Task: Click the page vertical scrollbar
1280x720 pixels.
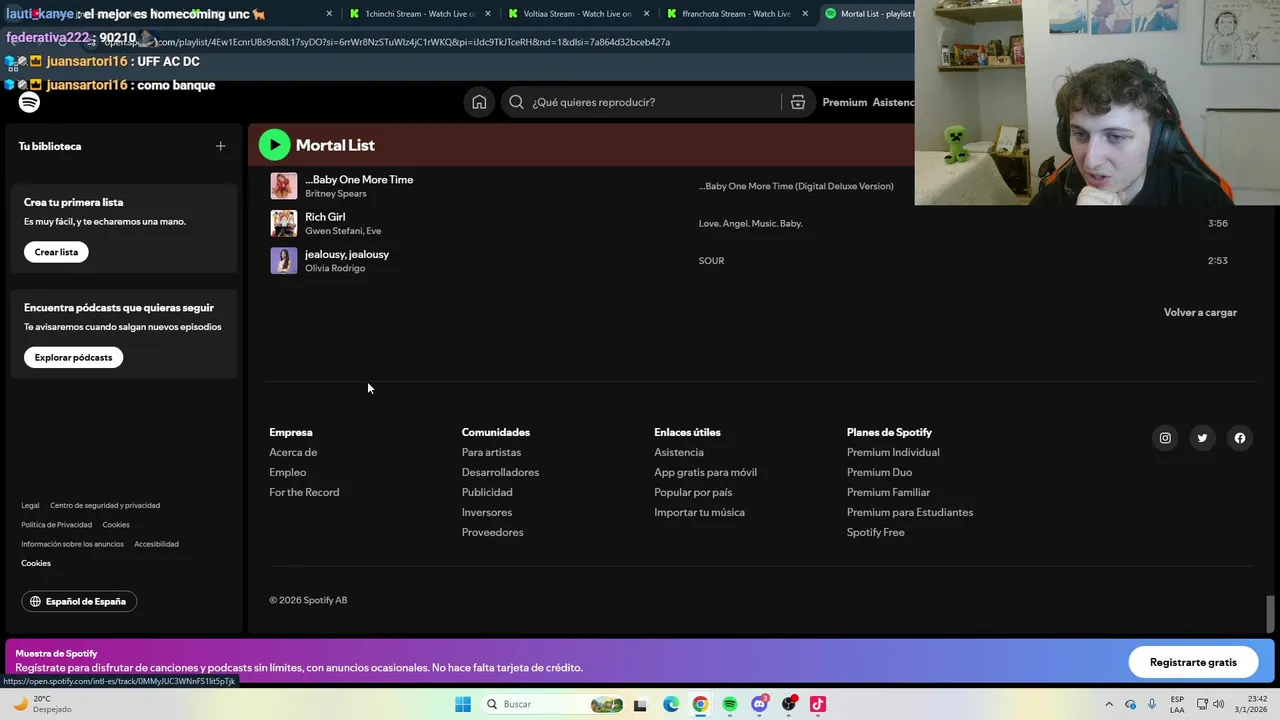Action: pyautogui.click(x=1271, y=614)
